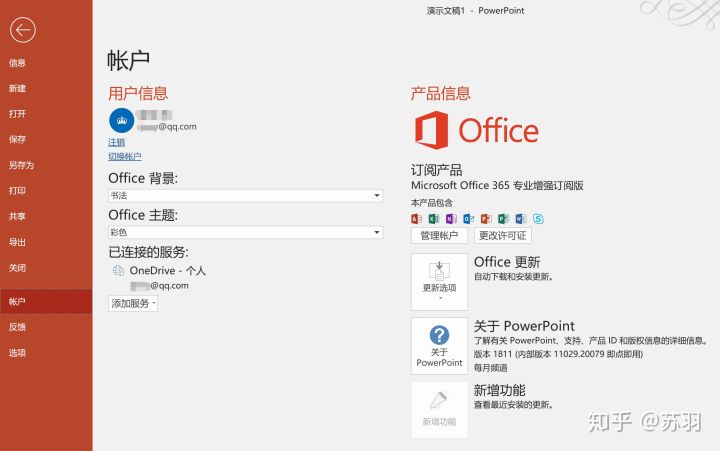Open the 信息 menu item

pos(17,63)
